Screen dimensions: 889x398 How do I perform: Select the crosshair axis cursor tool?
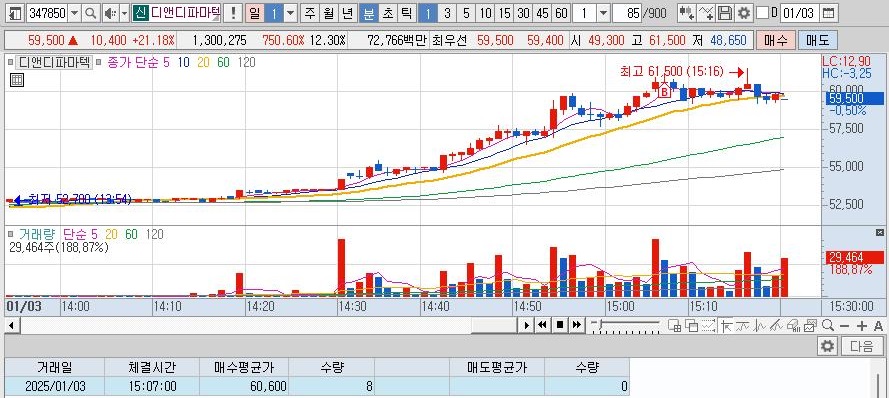[x=726, y=325]
